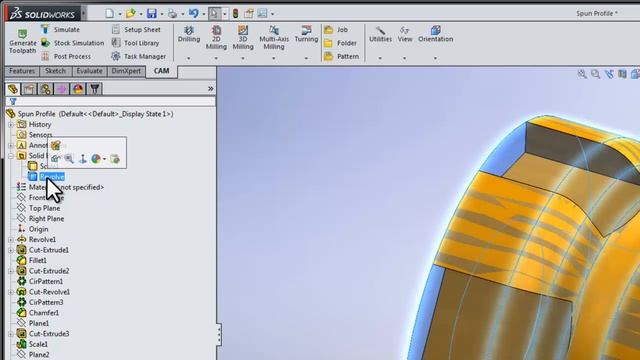
Task: Expand the Cut-Extrude1 feature node
Action: [11, 250]
